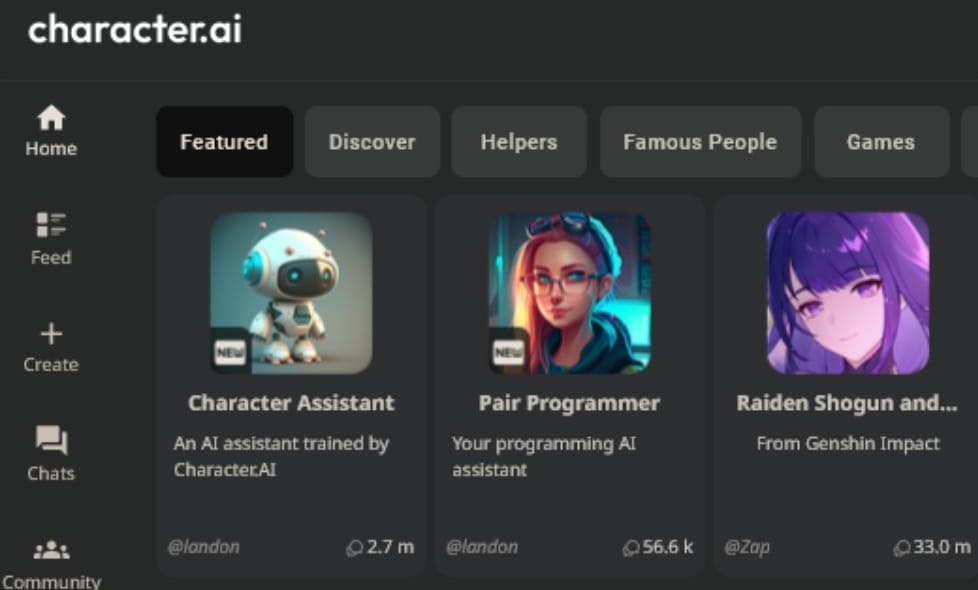The image size is (978, 590).
Task: Open Pair Programmer avatar image
Action: point(569,293)
